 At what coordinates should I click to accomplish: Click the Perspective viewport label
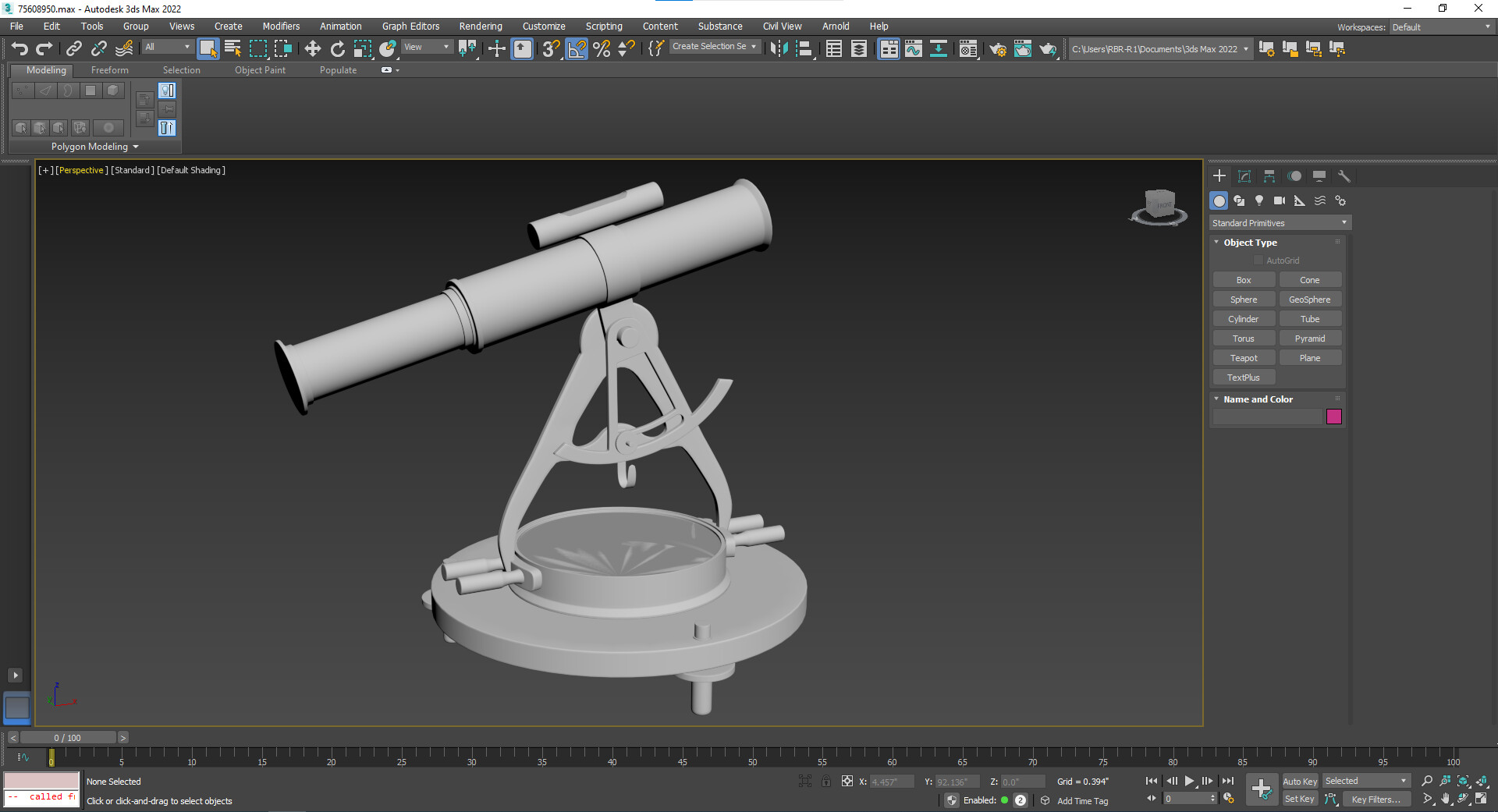tap(80, 170)
